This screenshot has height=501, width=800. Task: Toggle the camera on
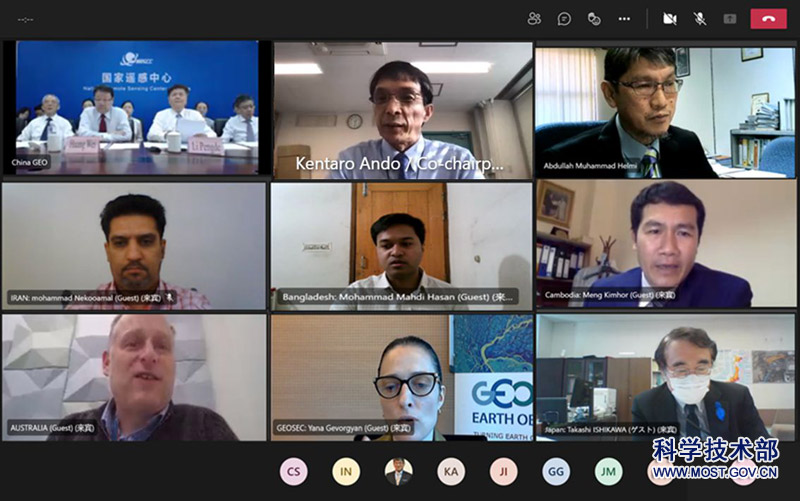669,19
